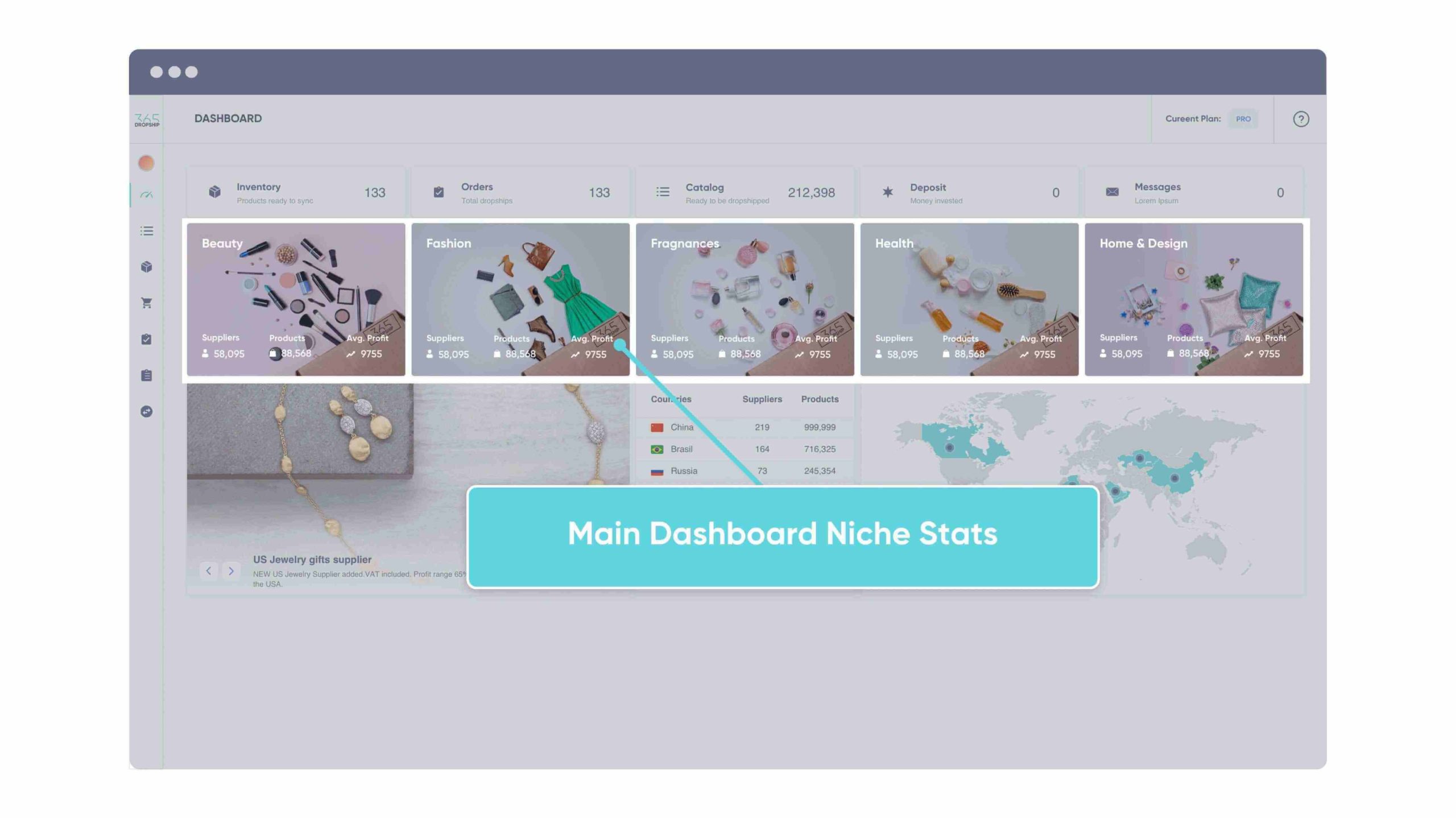The height and width of the screenshot is (818, 1456).
Task: Click the help question mark icon
Action: pos(1300,119)
